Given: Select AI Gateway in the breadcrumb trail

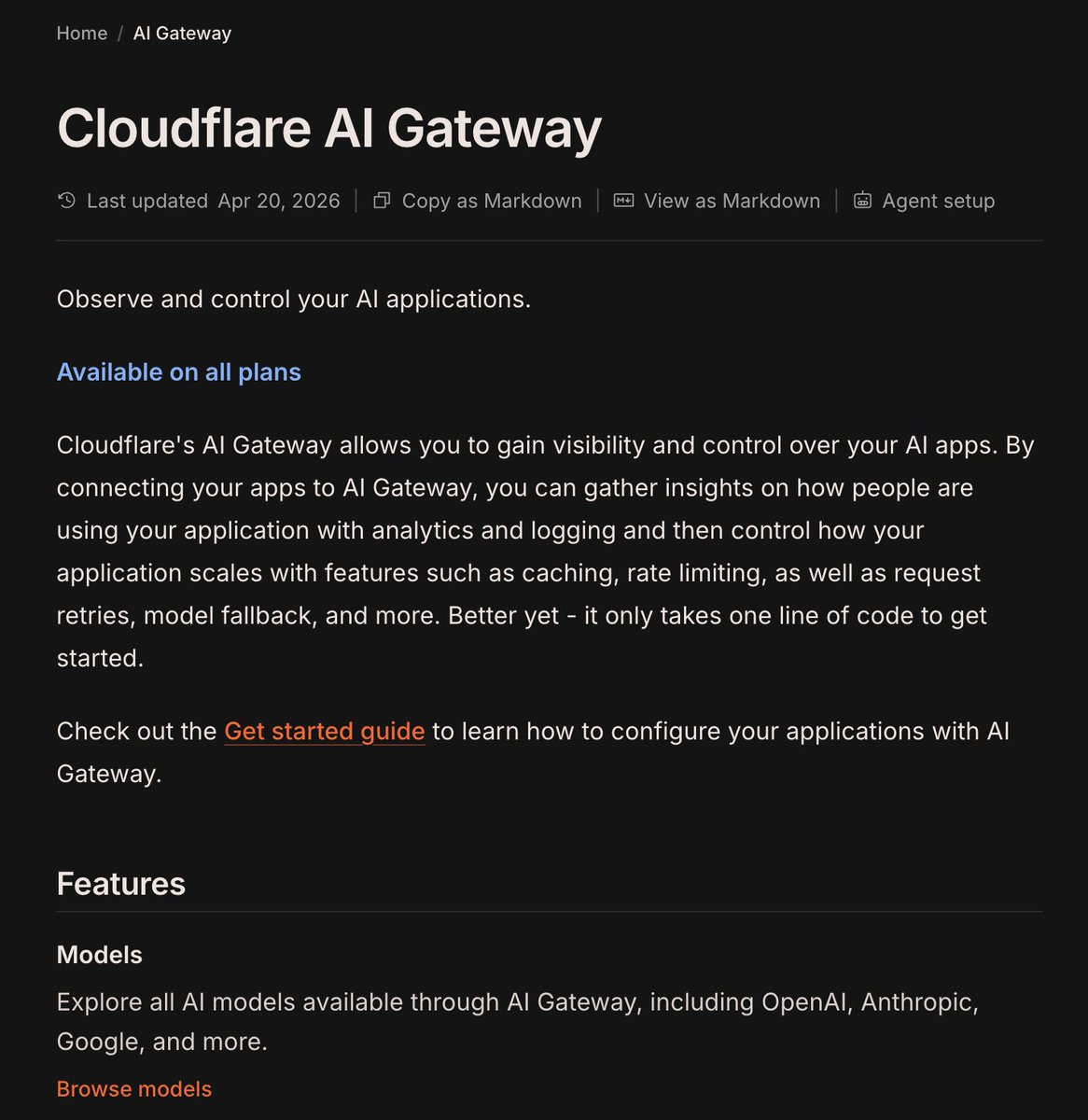Looking at the screenshot, I should 182,34.
